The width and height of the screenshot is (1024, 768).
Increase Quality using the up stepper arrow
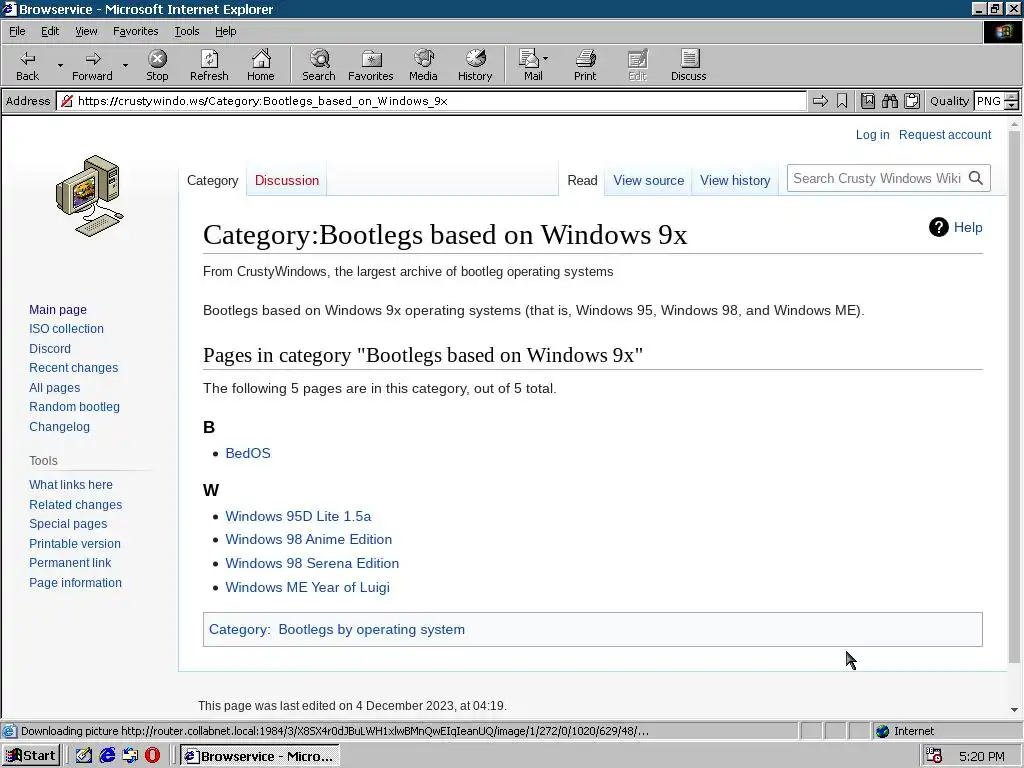click(x=1012, y=97)
